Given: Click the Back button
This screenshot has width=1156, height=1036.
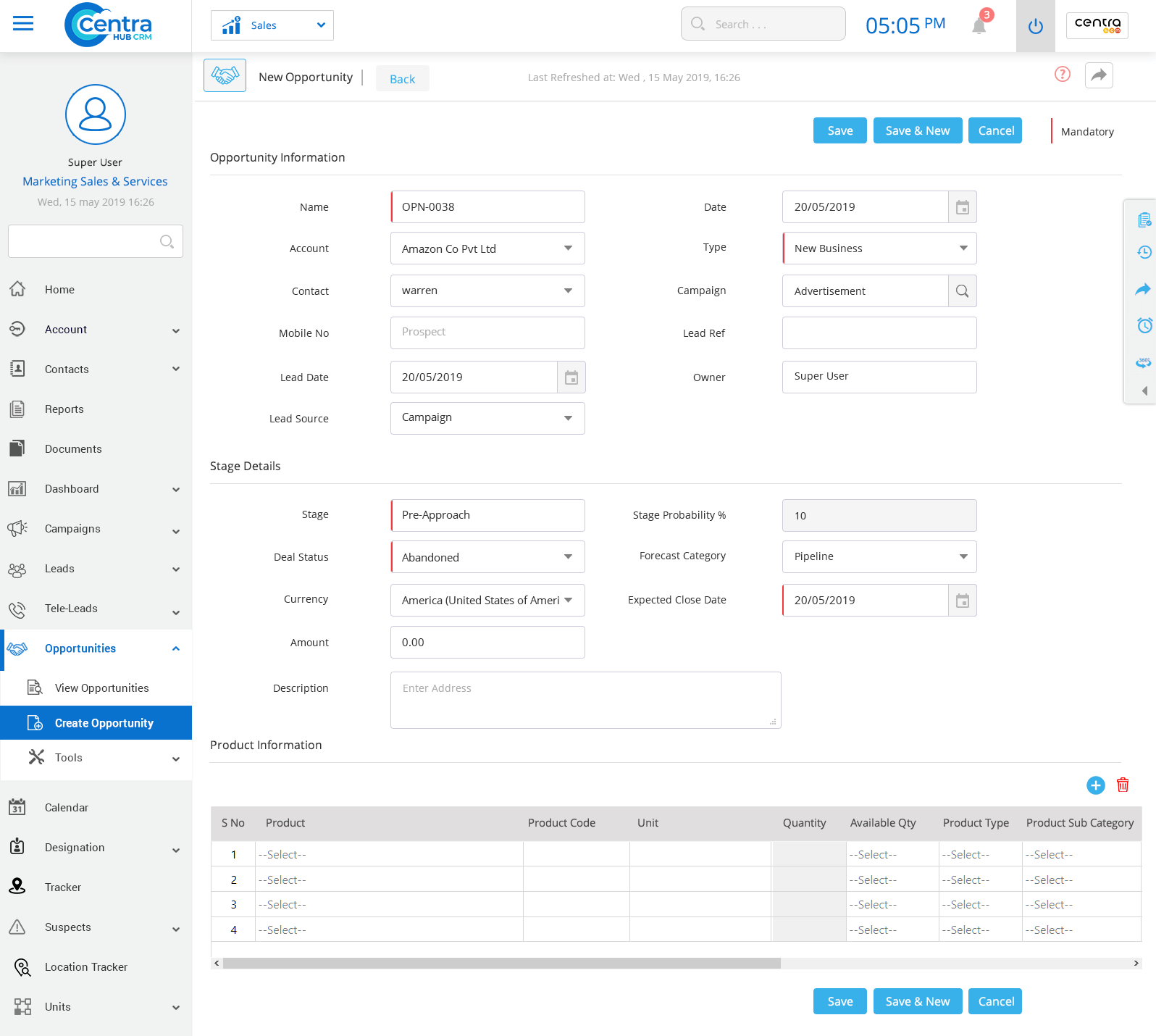Looking at the screenshot, I should 402,79.
